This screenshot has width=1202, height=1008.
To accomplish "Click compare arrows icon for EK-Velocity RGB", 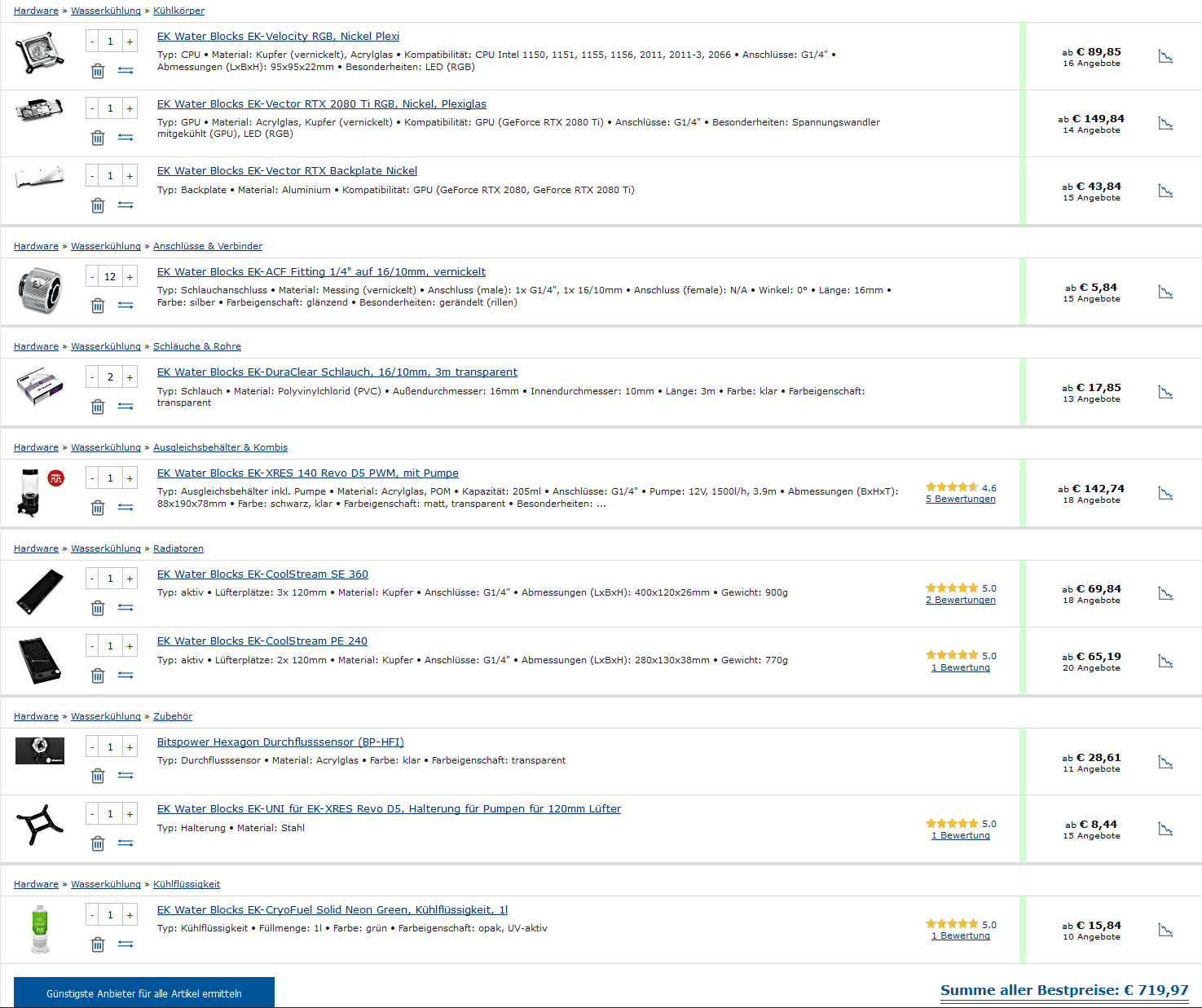I will [x=125, y=71].
